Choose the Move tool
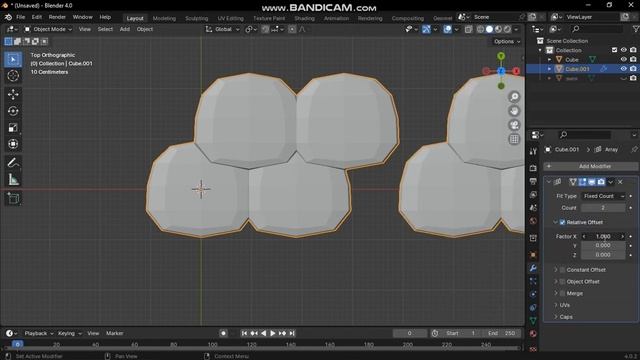 13,94
